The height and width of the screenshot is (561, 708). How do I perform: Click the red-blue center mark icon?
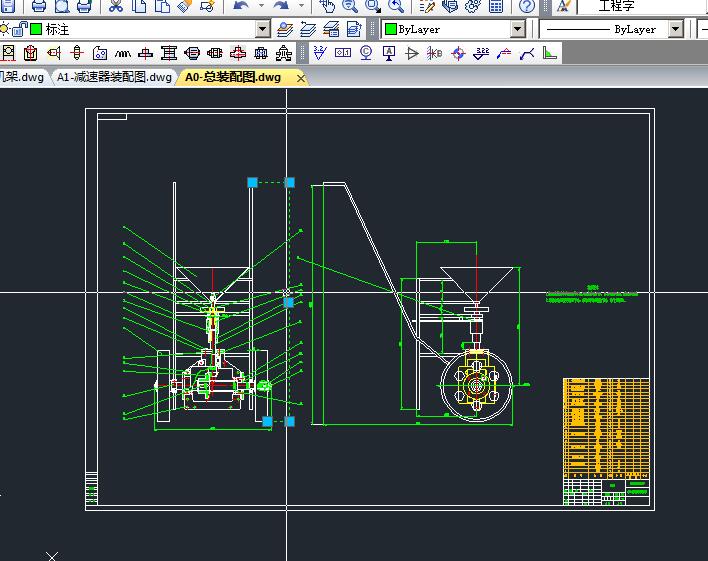458,53
